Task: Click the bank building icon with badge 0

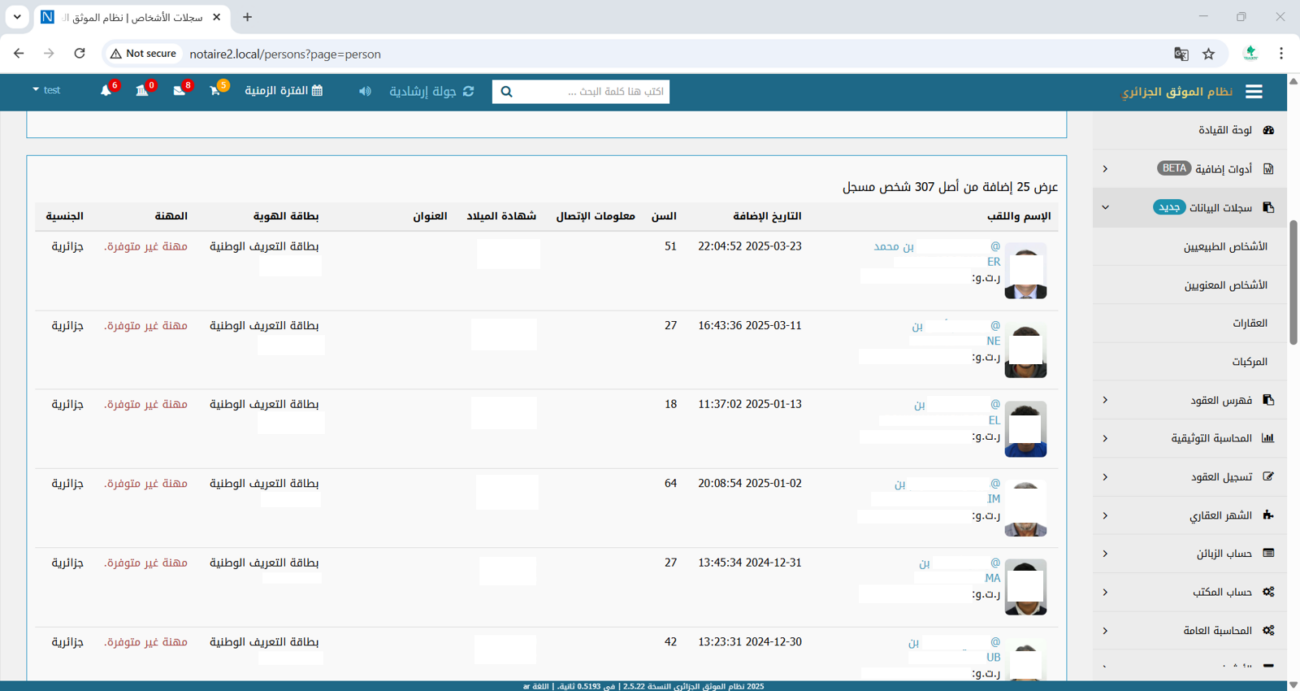Action: pyautogui.click(x=142, y=91)
